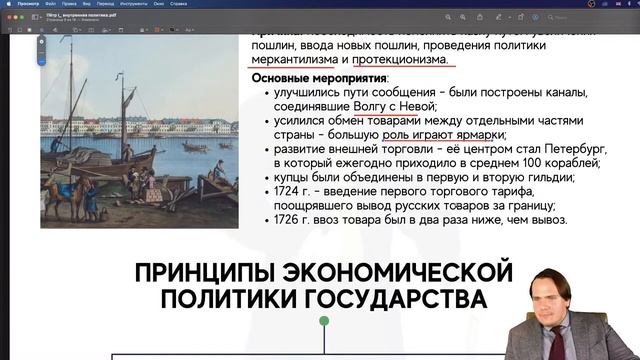Select the highlight pen tool
The image size is (640, 360).
(498, 17)
